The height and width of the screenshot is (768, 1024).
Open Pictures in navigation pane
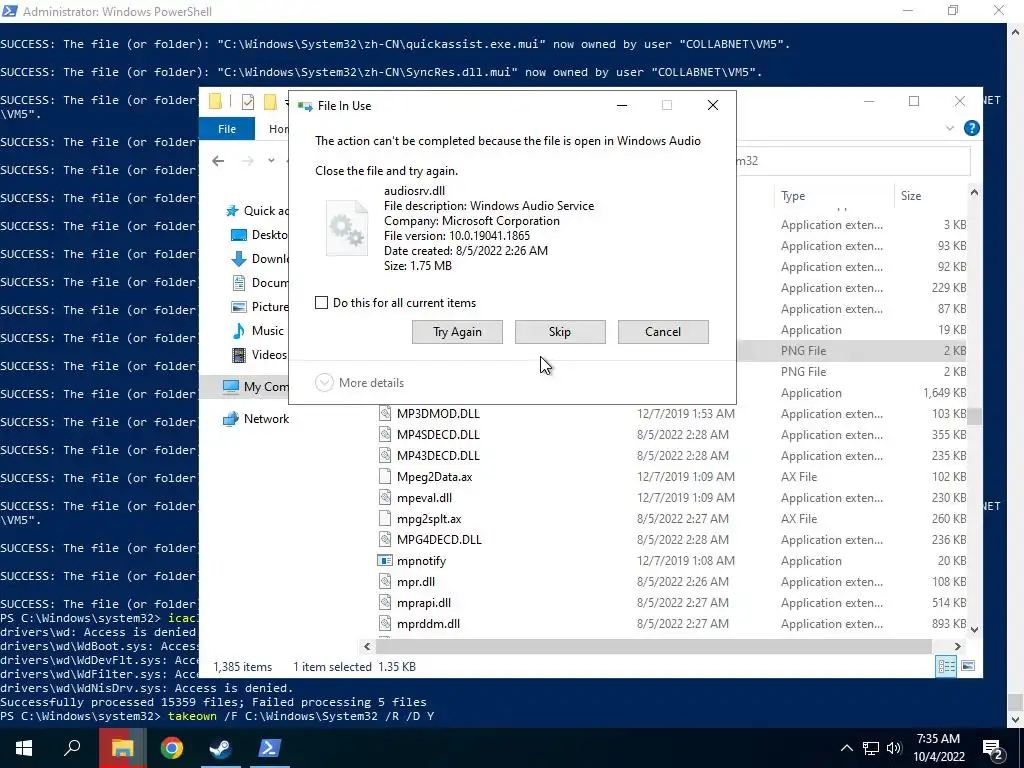[260, 307]
